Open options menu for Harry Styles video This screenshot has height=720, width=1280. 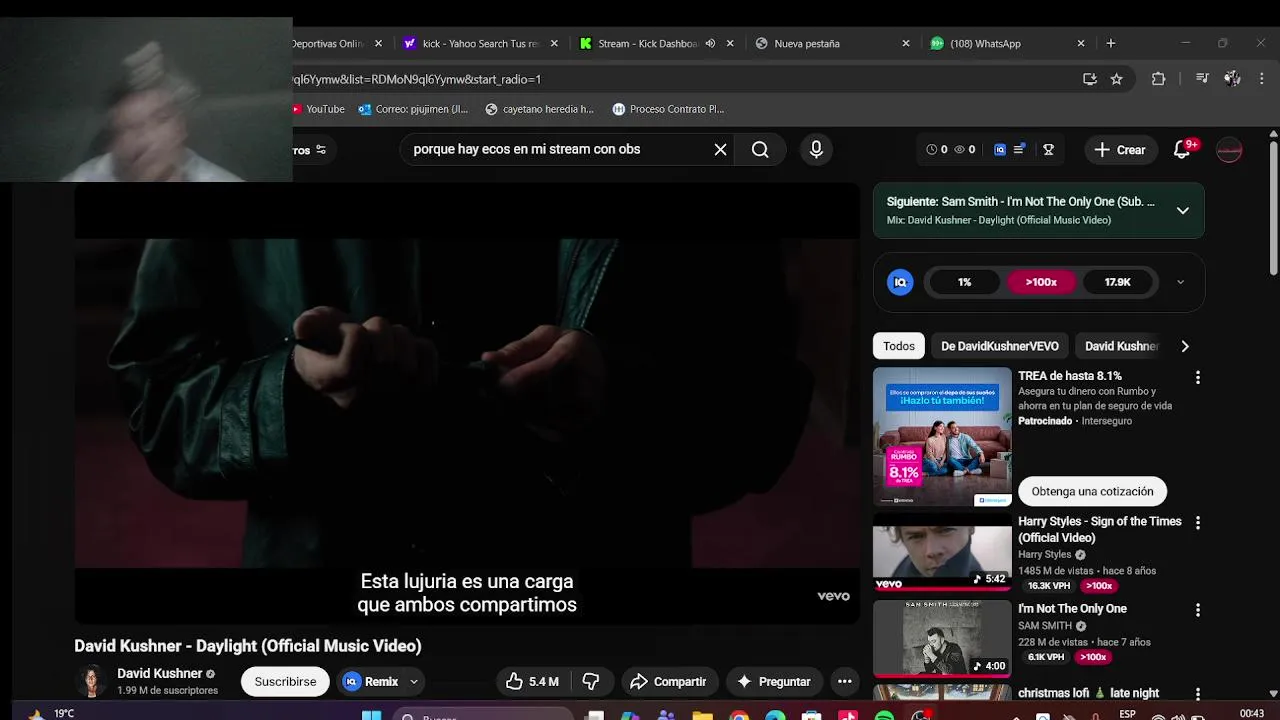point(1197,523)
